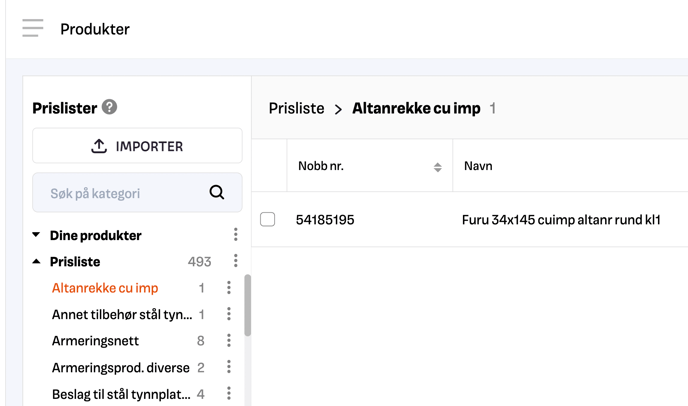Click Prisliste breadcrumb link
688x406 pixels.
[296, 108]
